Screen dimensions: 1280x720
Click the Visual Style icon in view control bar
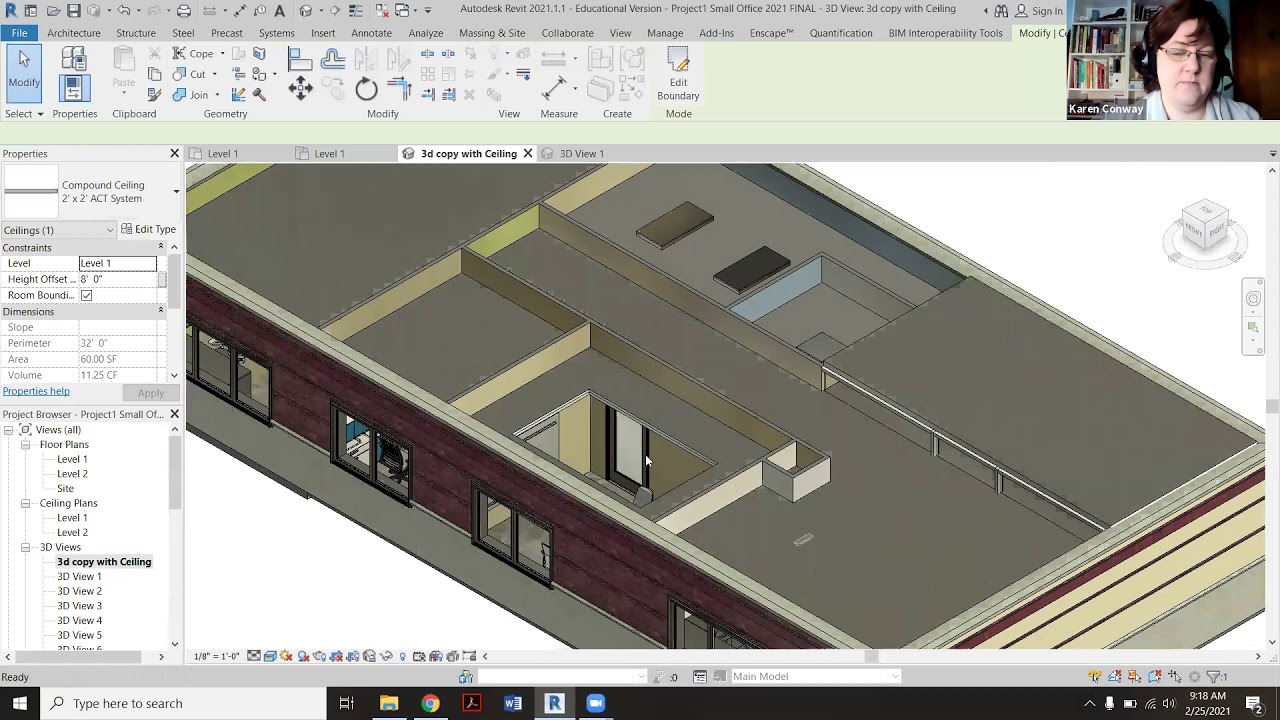coord(270,656)
